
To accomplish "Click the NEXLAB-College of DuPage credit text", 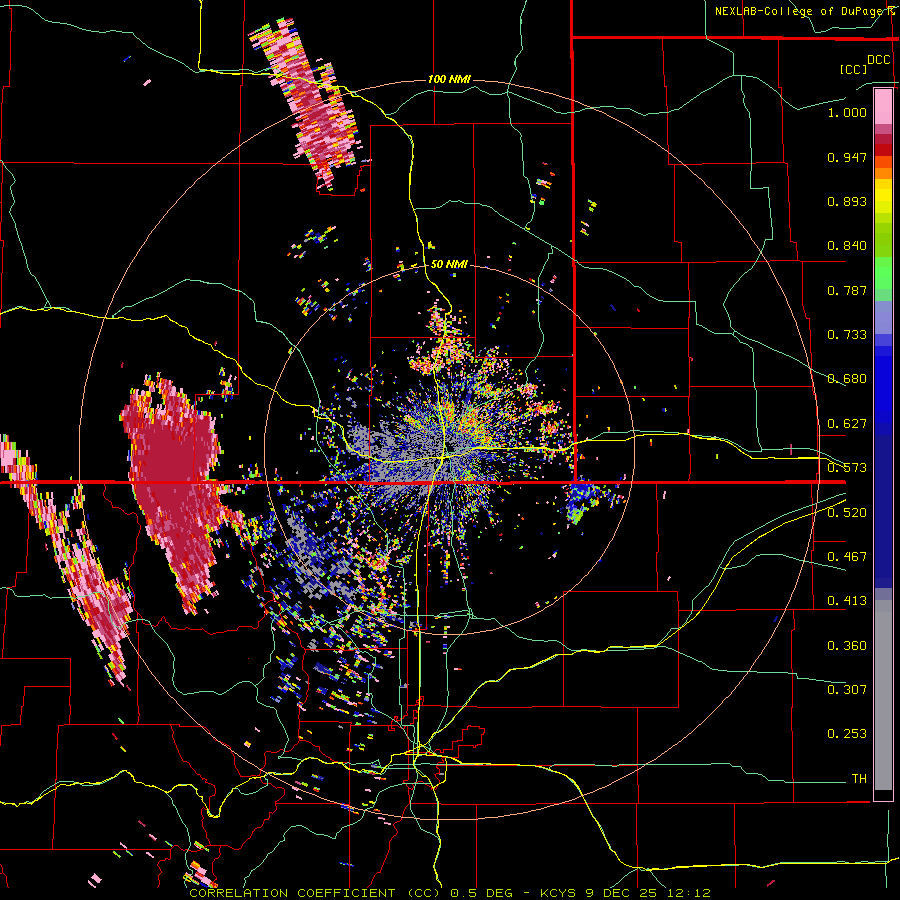I will pos(806,11).
